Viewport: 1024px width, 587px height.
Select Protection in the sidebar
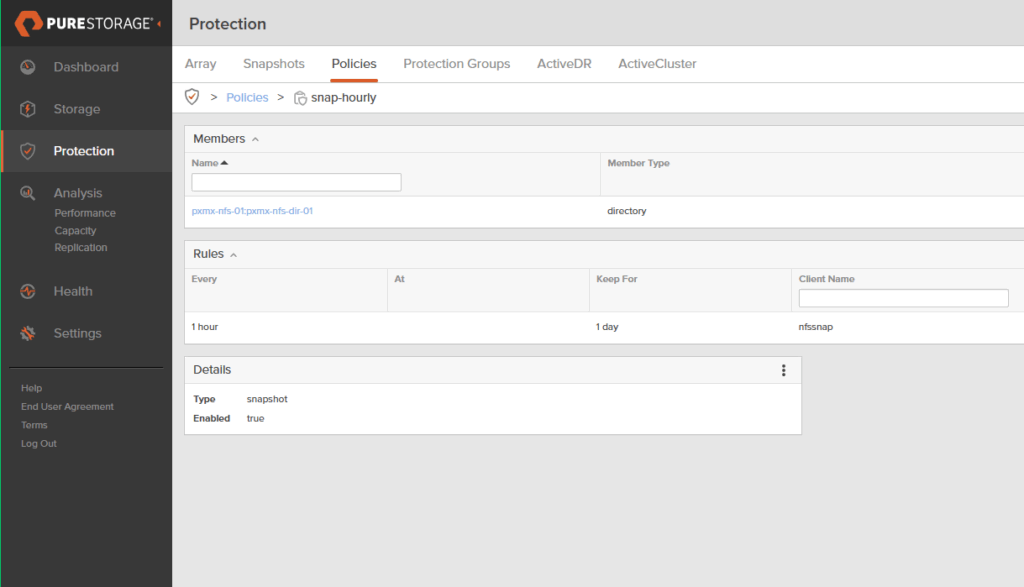84,151
